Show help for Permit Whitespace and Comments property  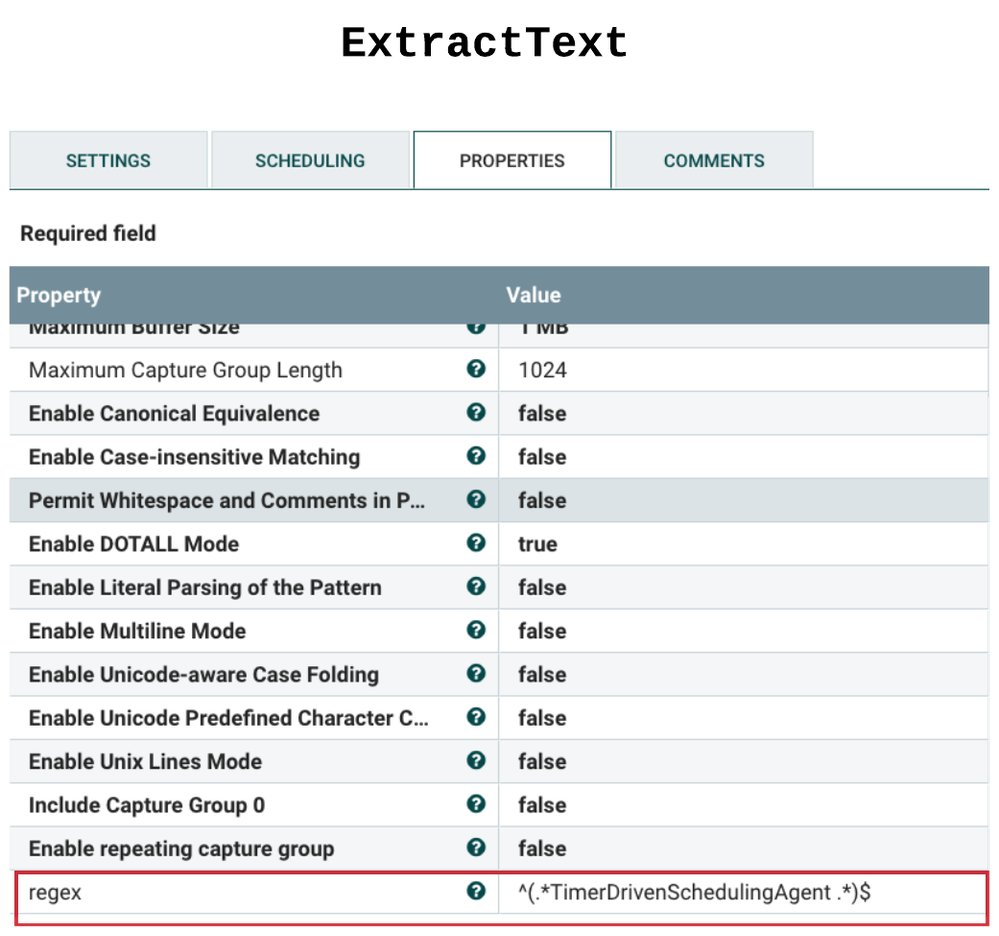477,500
